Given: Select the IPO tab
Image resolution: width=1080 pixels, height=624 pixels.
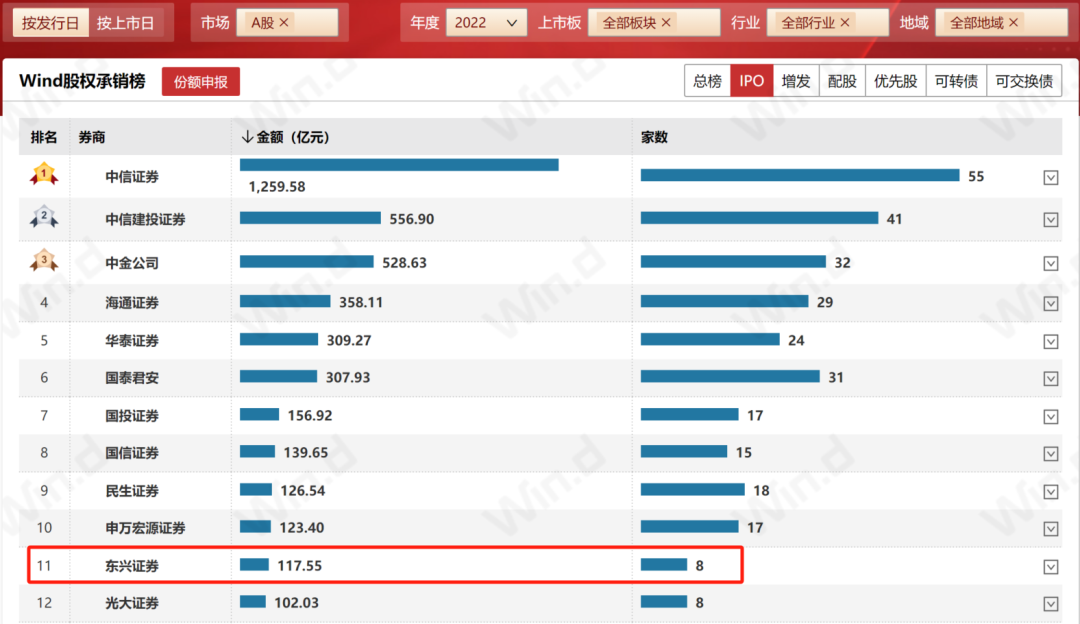Looking at the screenshot, I should (751, 81).
